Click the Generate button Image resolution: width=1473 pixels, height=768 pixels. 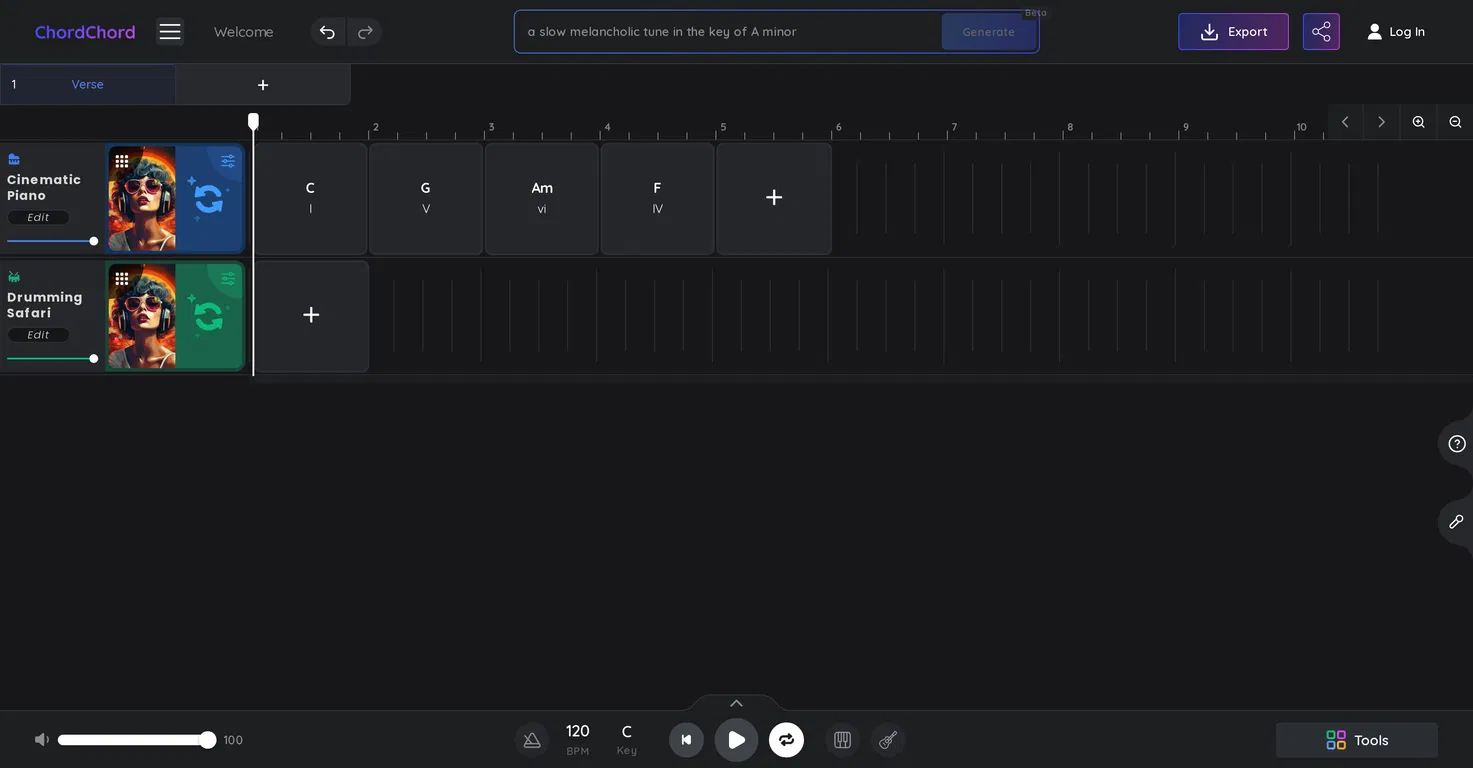(x=988, y=32)
